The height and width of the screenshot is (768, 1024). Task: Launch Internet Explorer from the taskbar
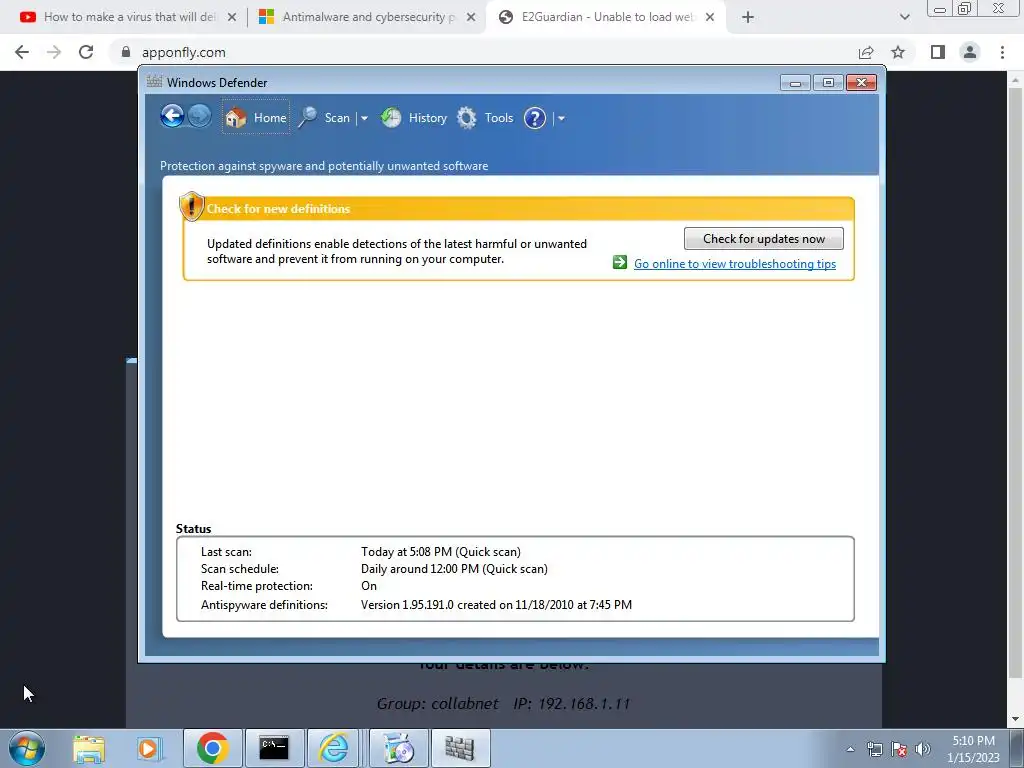click(x=334, y=748)
